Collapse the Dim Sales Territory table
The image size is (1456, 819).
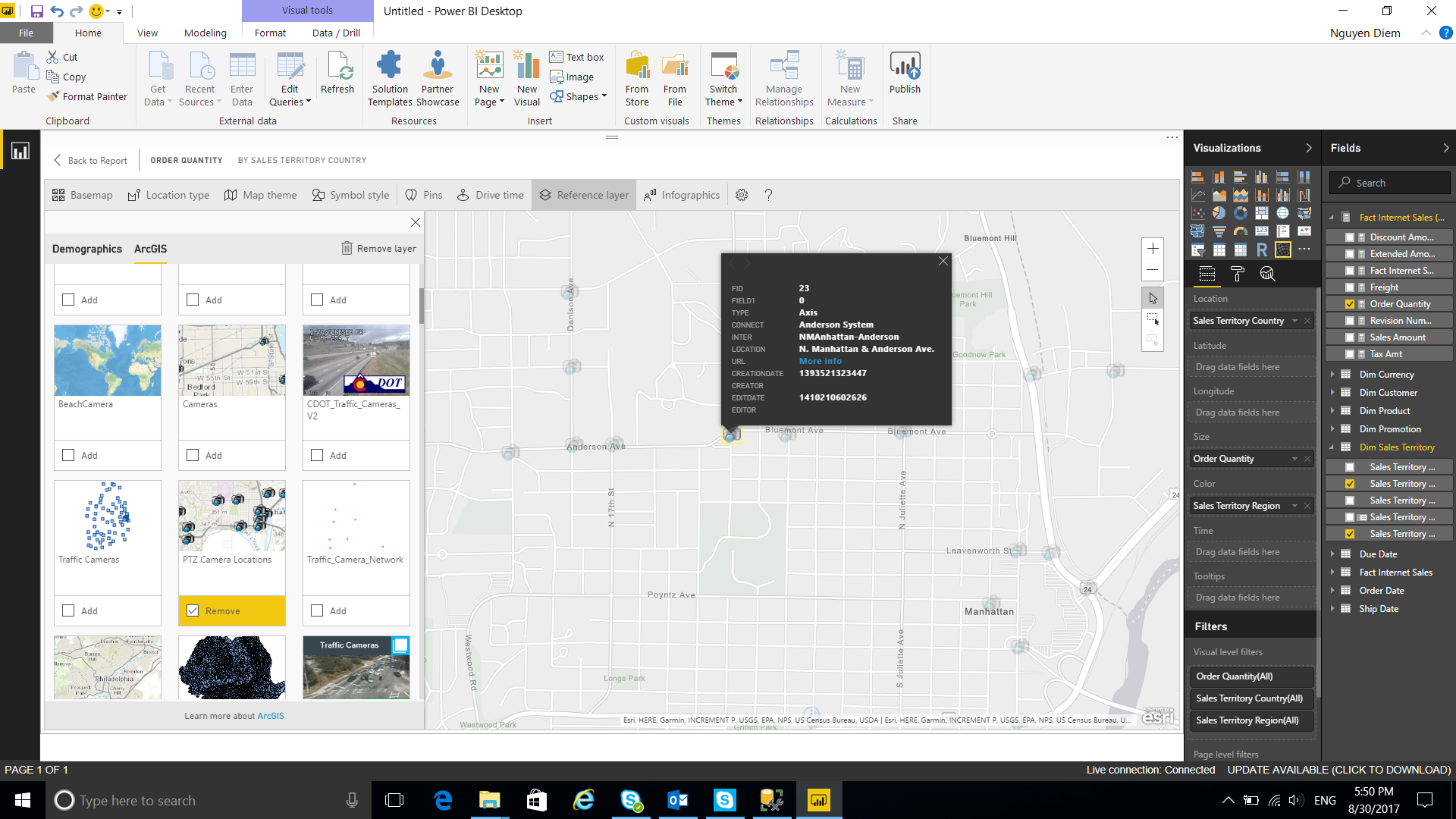(1332, 447)
